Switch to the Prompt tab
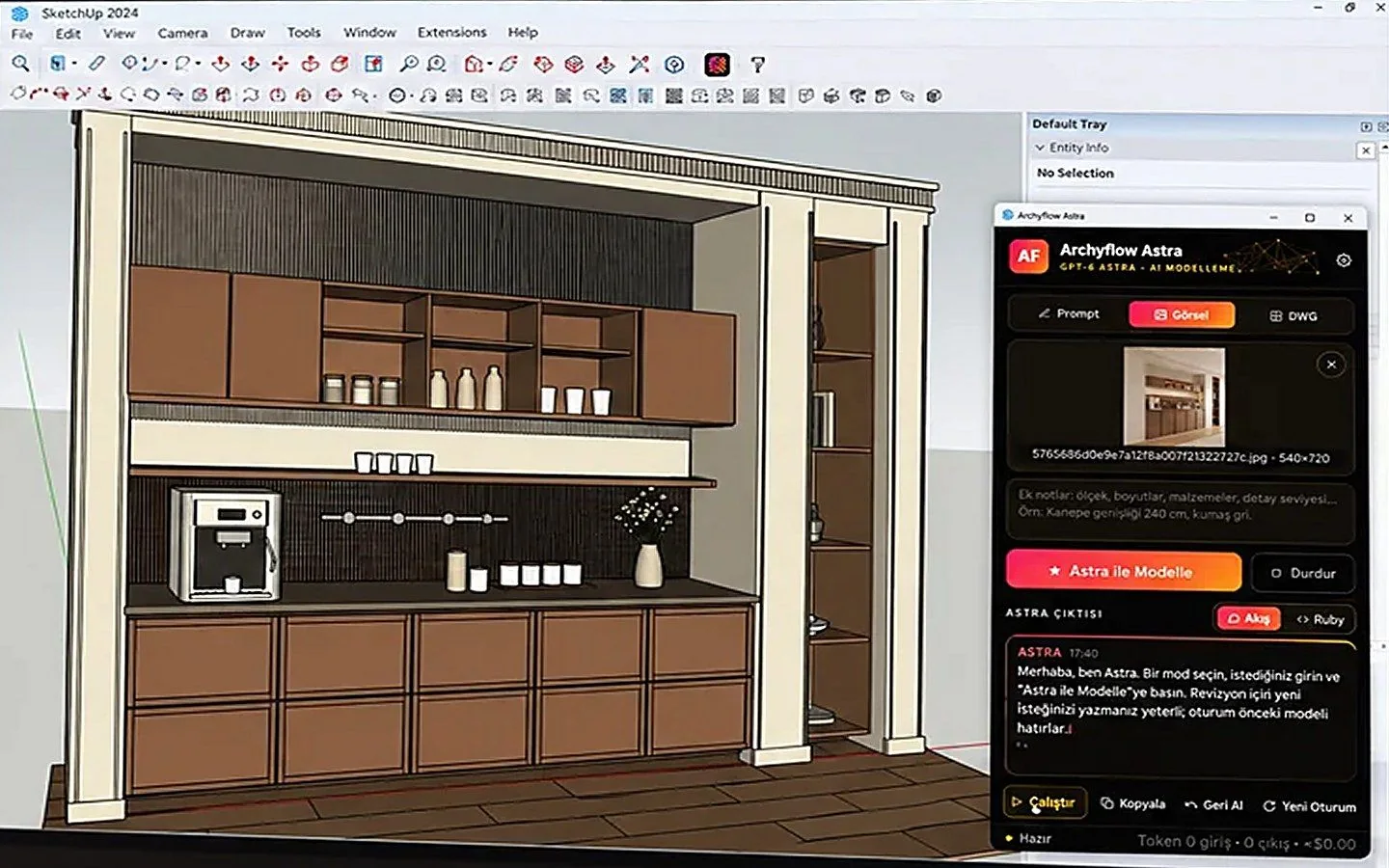The width and height of the screenshot is (1389, 868). pos(1069,314)
